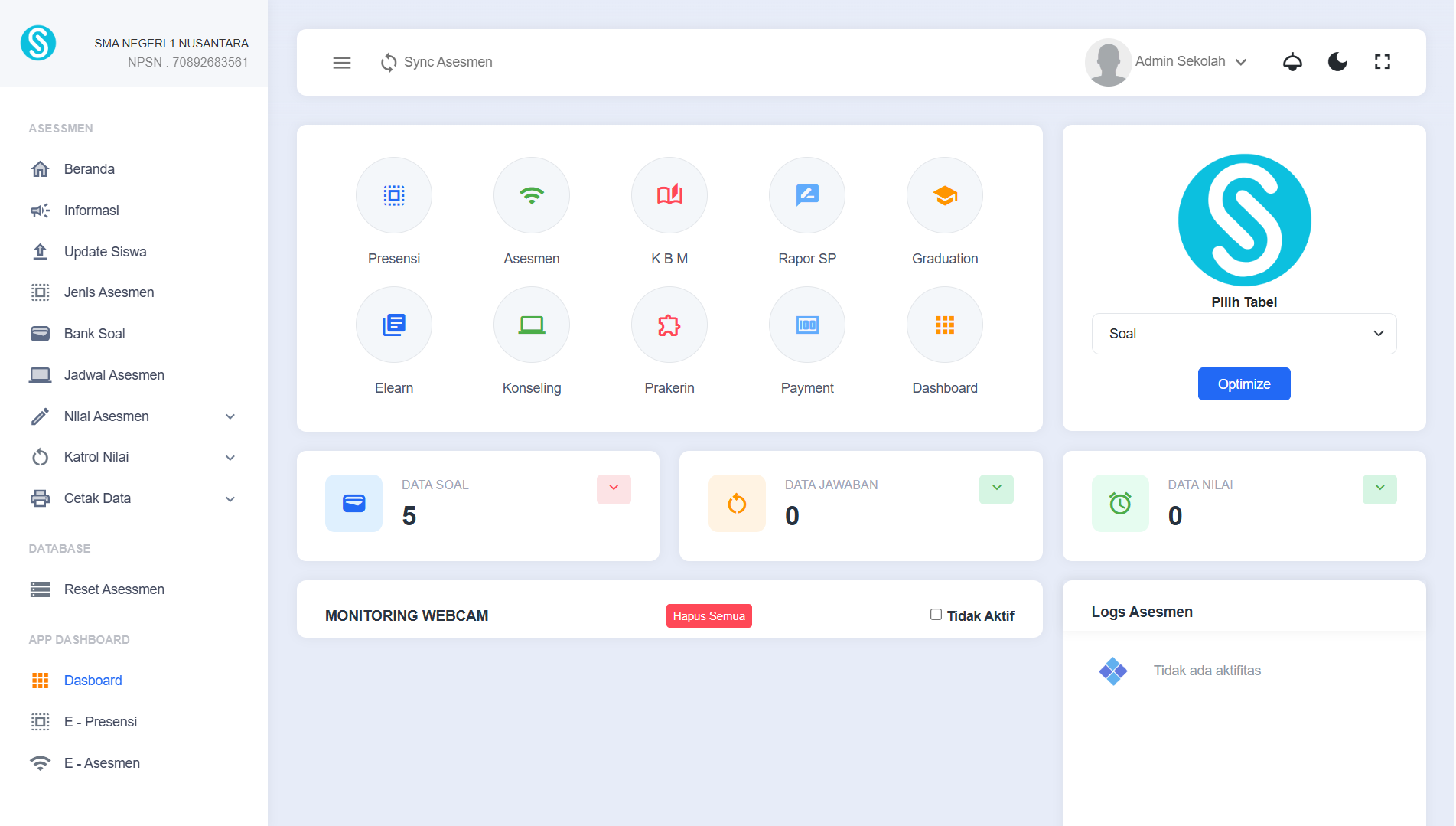Image resolution: width=1456 pixels, height=826 pixels.
Task: Click the Tidak ada aktifitas log entry
Action: pos(1207,671)
